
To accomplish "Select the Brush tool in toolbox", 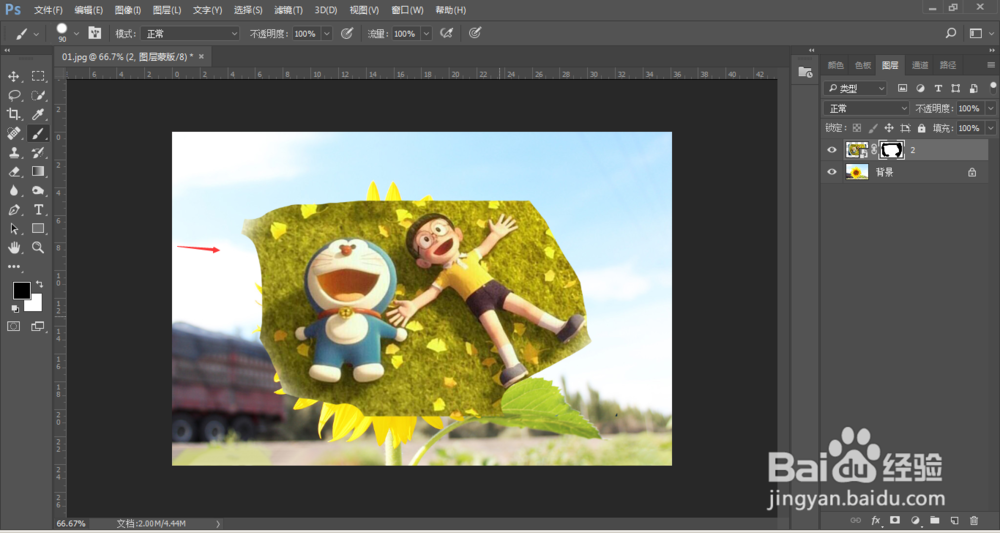I will coord(38,133).
